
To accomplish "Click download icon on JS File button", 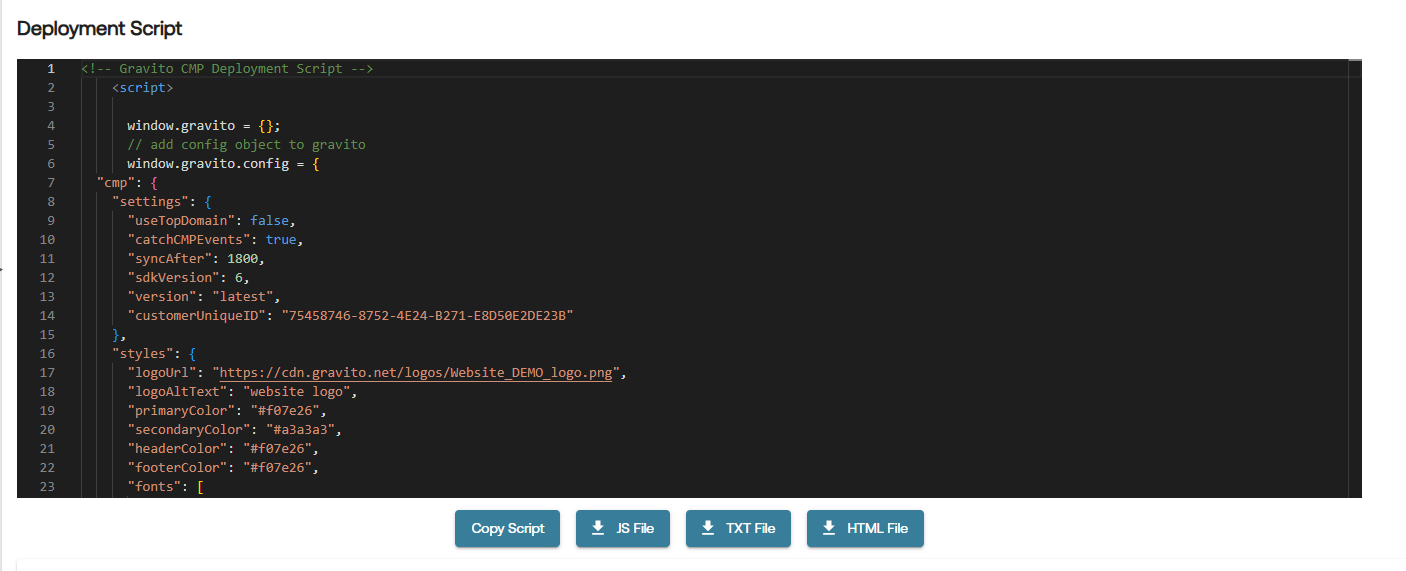I will click(598, 527).
